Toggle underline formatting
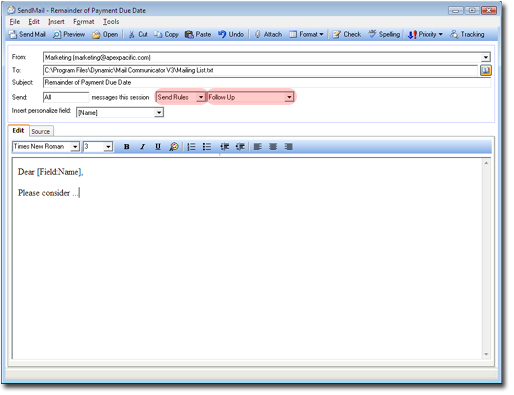The image size is (514, 395). [158, 147]
